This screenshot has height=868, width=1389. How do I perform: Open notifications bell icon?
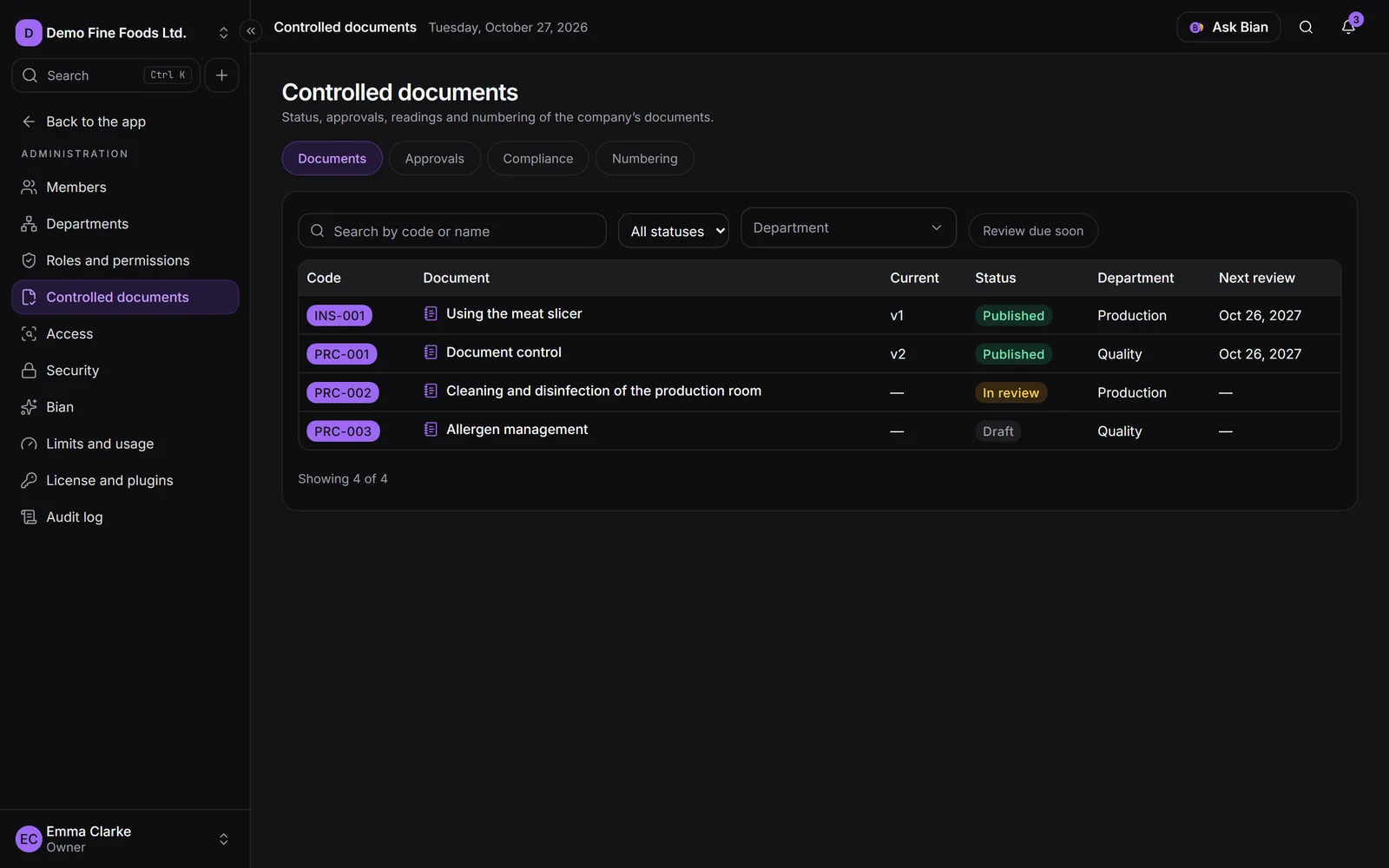click(x=1348, y=27)
